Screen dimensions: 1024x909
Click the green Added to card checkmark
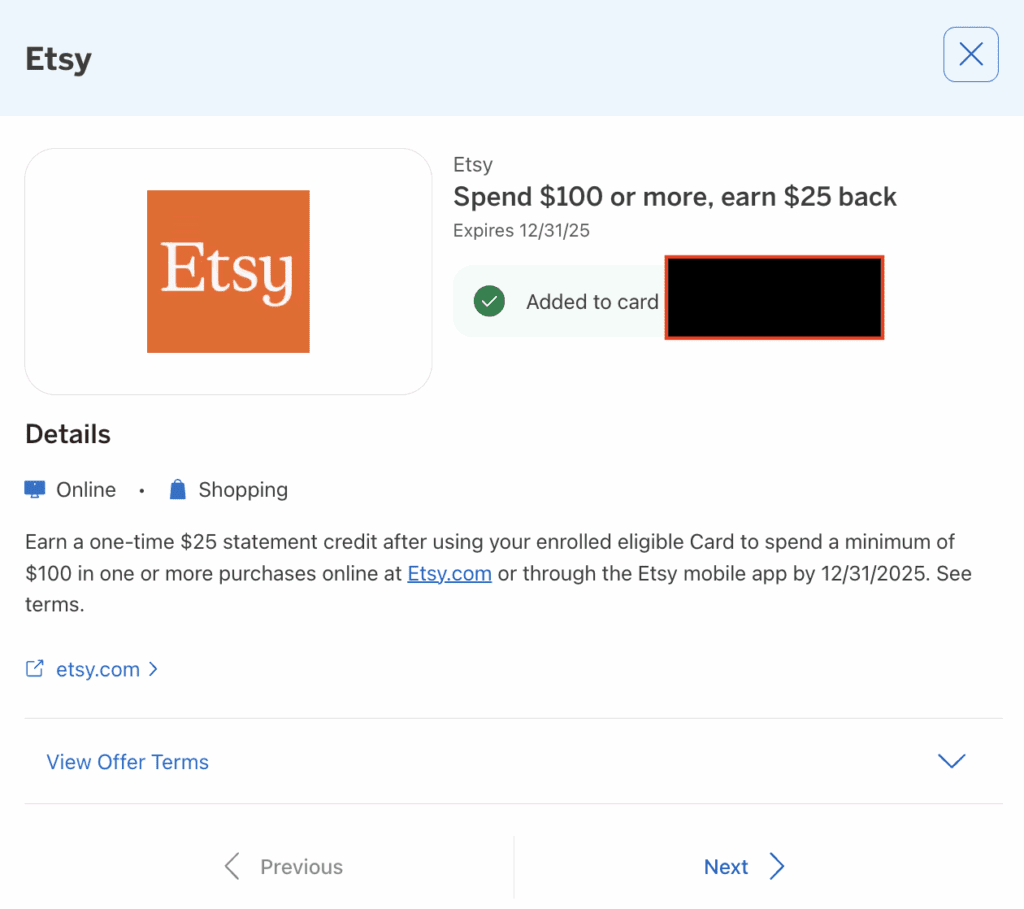[x=489, y=301]
